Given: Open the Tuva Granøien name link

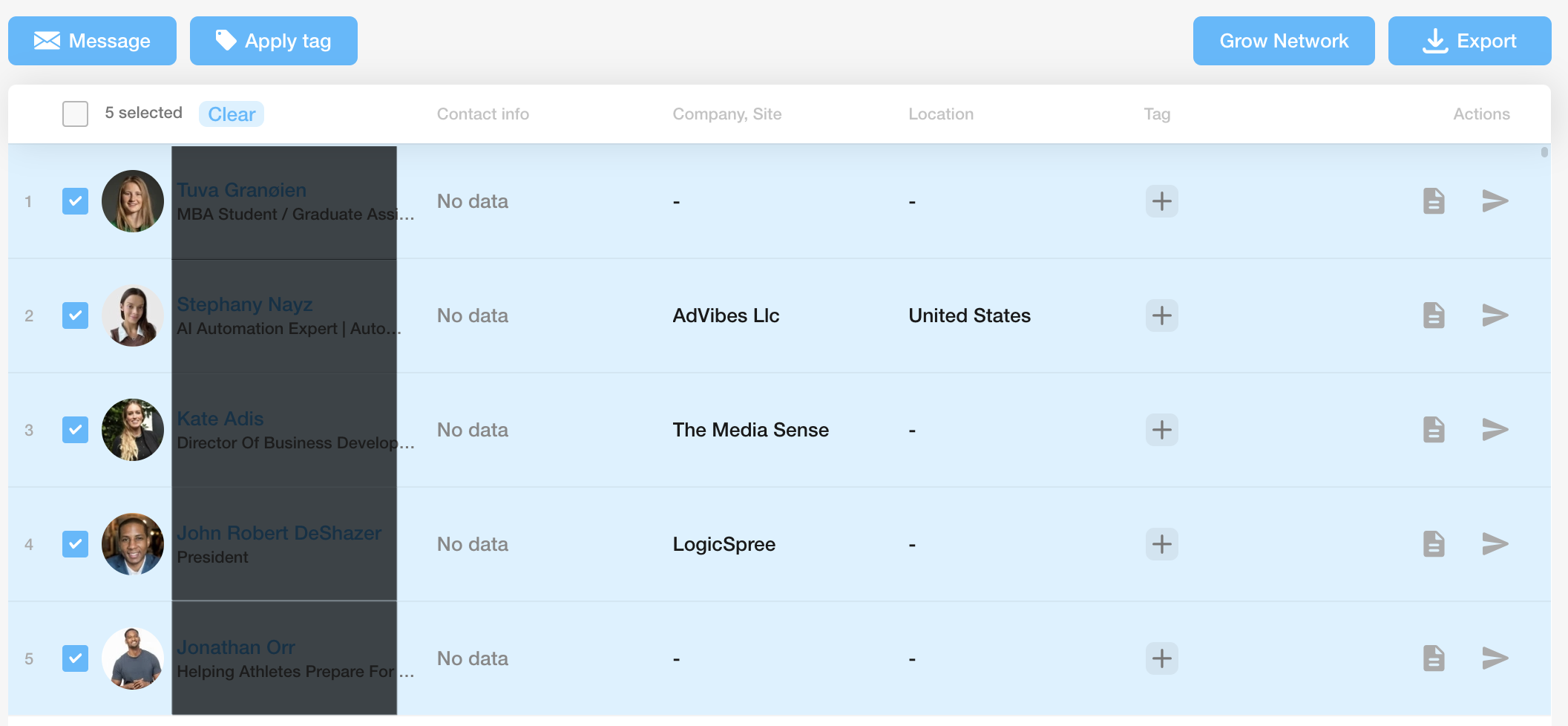Looking at the screenshot, I should click(241, 190).
